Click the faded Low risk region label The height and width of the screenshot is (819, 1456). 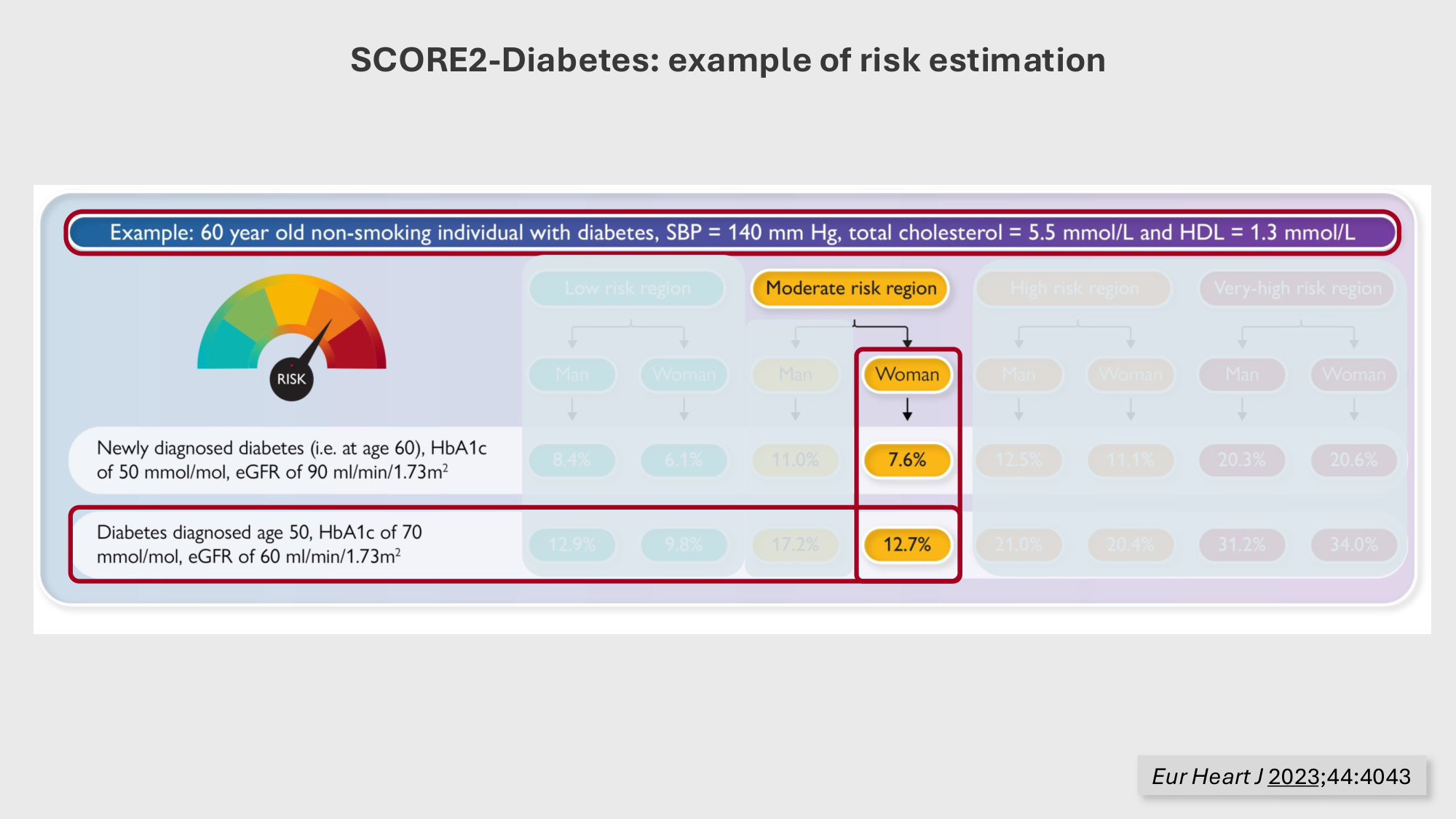pyautogui.click(x=628, y=288)
